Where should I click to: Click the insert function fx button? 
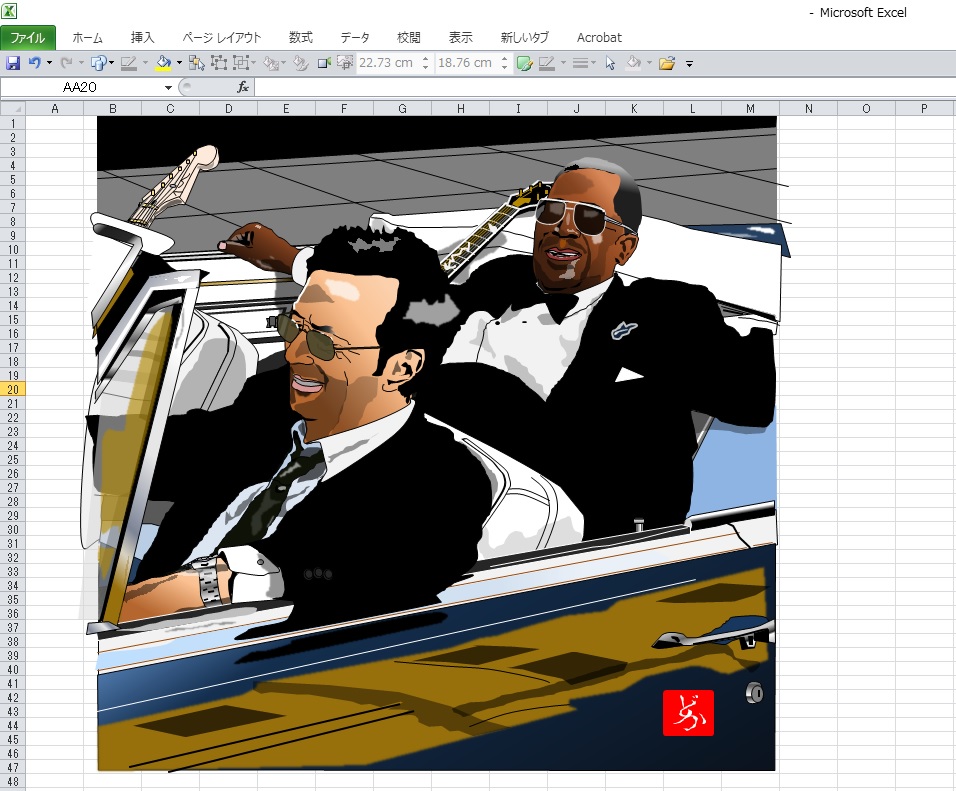point(243,87)
